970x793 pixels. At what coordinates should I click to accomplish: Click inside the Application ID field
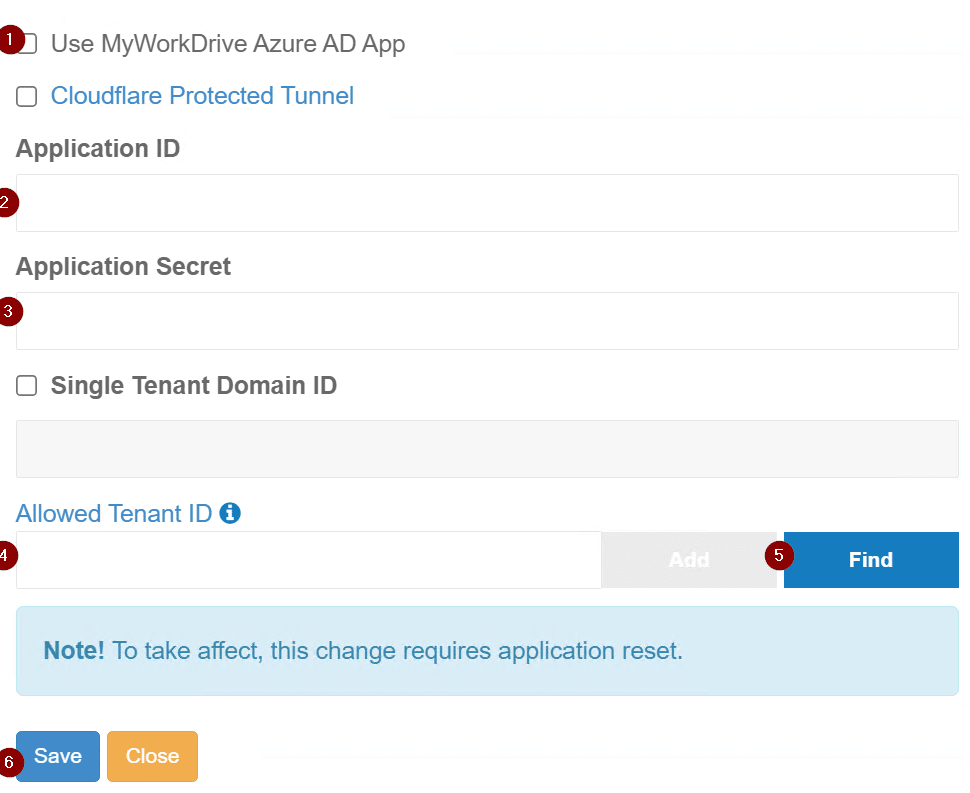click(486, 202)
